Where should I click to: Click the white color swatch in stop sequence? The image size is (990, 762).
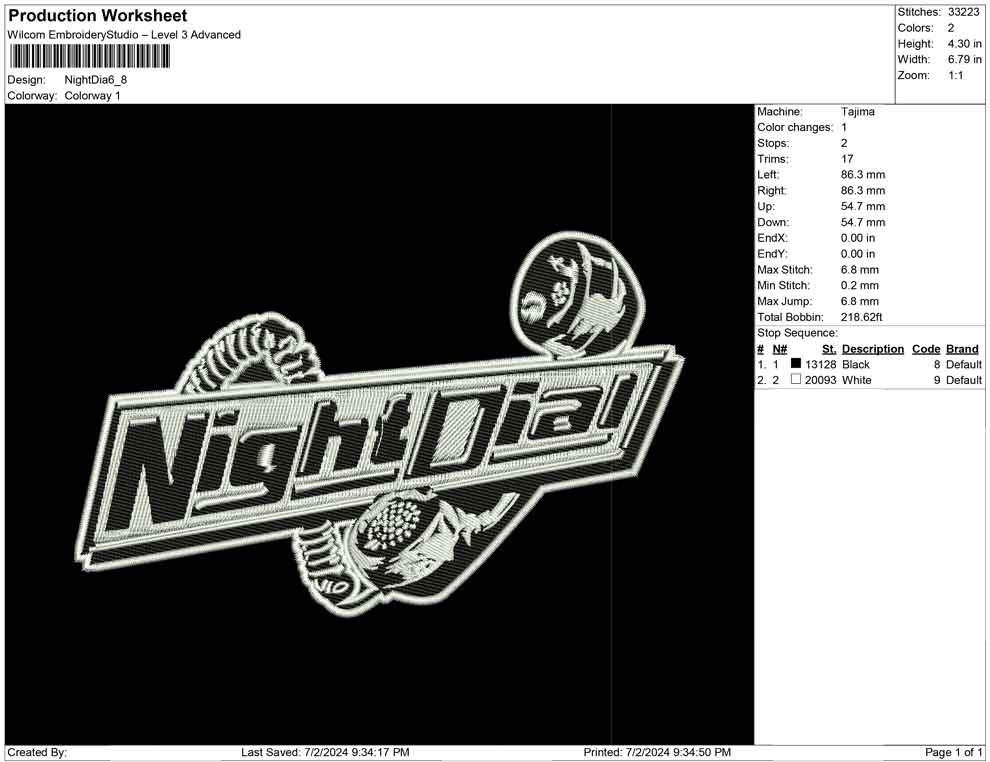point(796,379)
